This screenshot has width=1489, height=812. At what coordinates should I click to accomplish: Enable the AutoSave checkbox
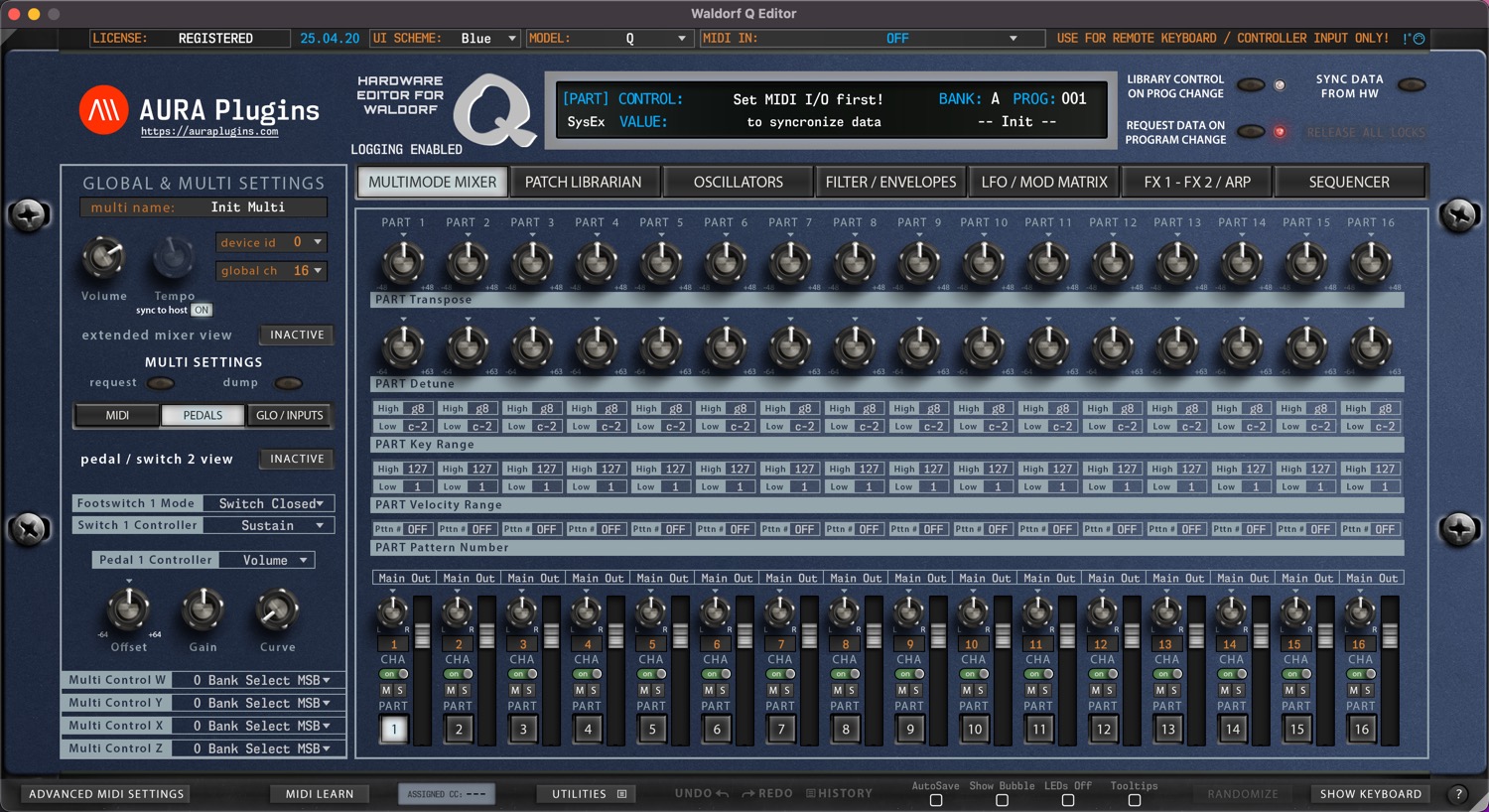(936, 800)
